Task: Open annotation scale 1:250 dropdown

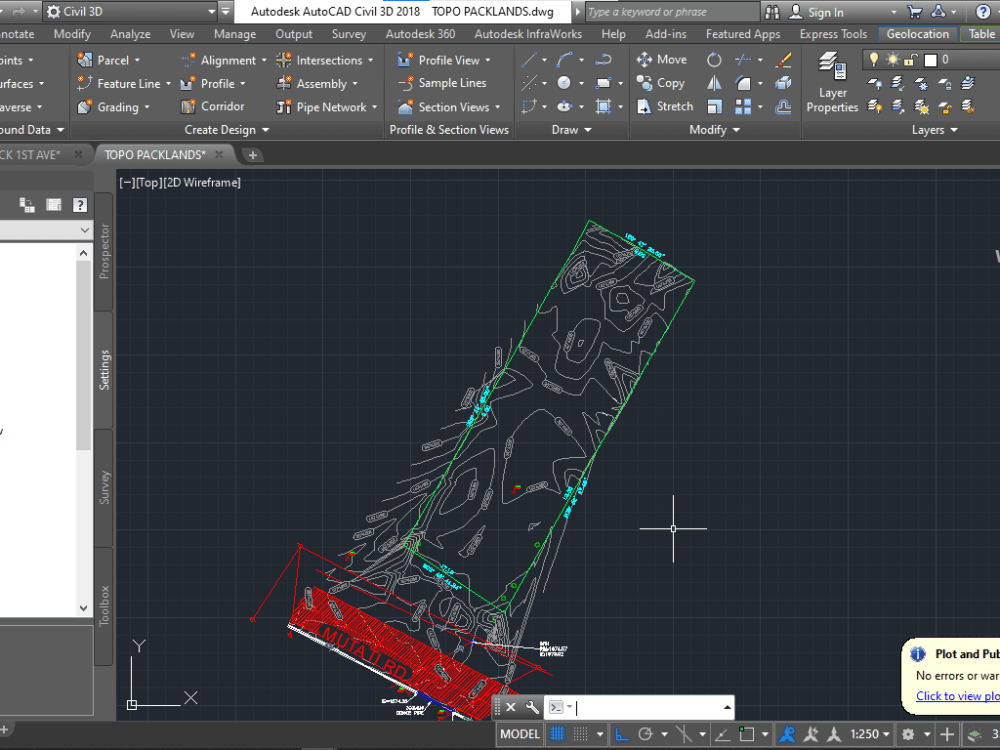Action: tap(870, 734)
